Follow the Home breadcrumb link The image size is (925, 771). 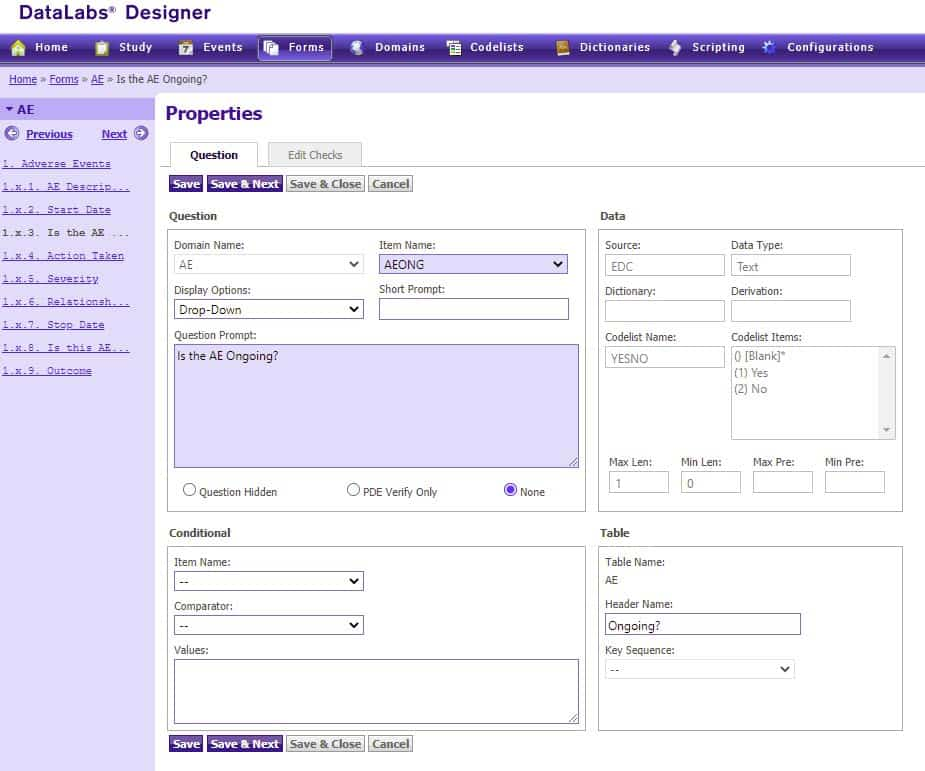click(23, 79)
